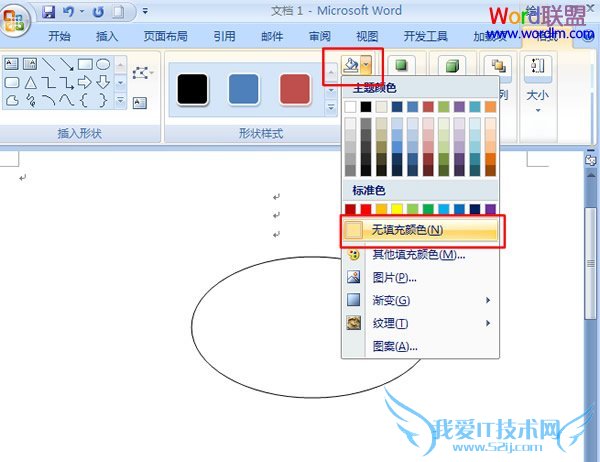
Task: Apply the black shape style
Action: coord(192,89)
